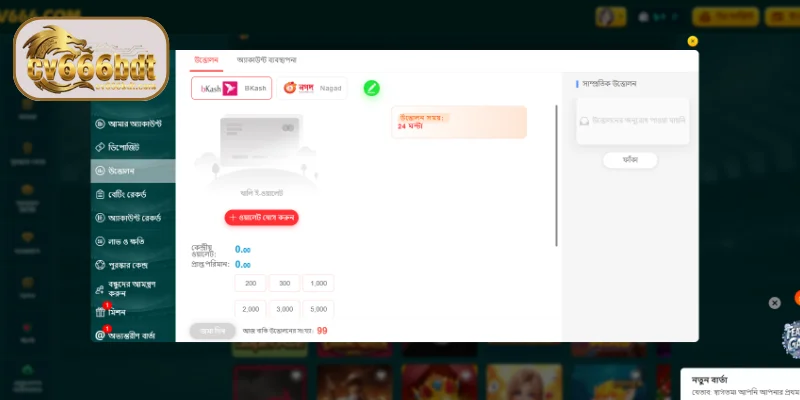Open অ্যাকাউন্ট রেকর্ড (Account record) in sidebar
This screenshot has height=400, width=800.
click(x=133, y=218)
